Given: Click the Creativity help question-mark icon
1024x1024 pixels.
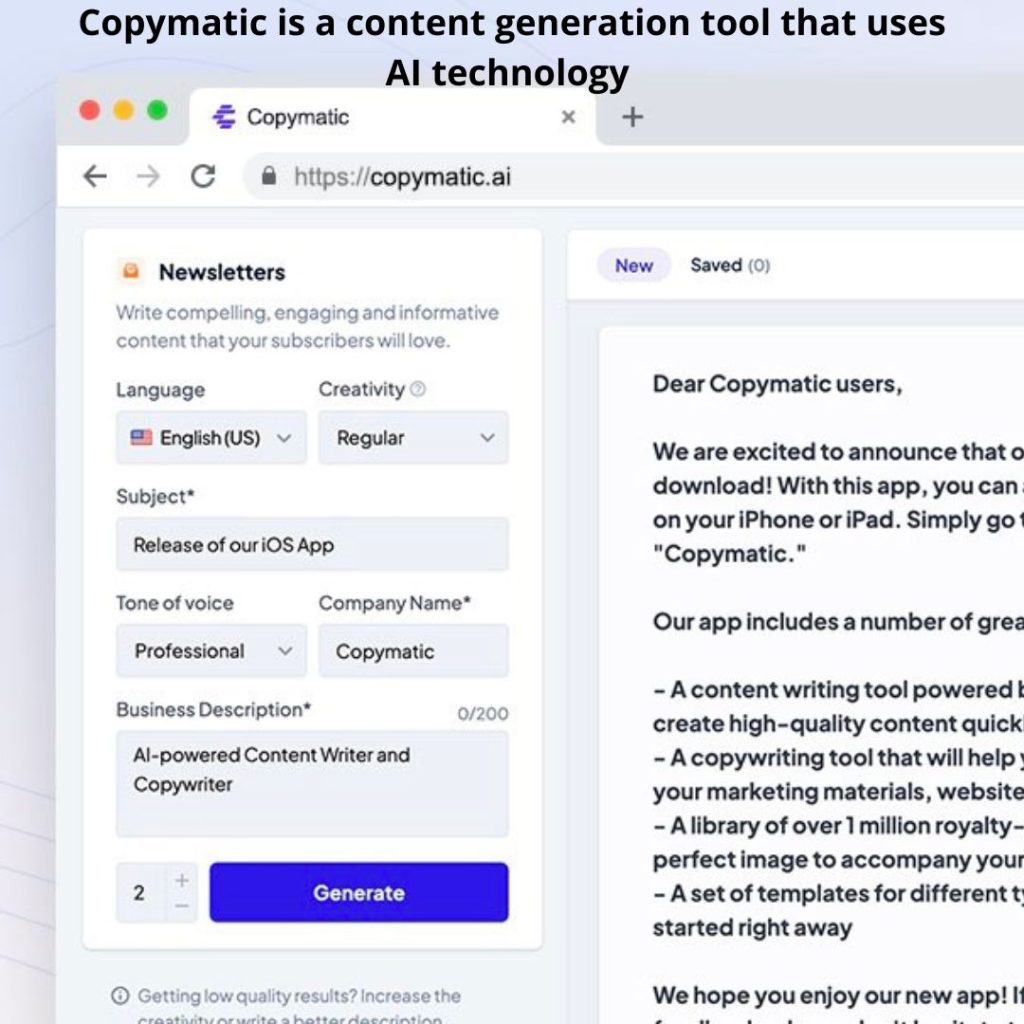Looking at the screenshot, I should 418,389.
